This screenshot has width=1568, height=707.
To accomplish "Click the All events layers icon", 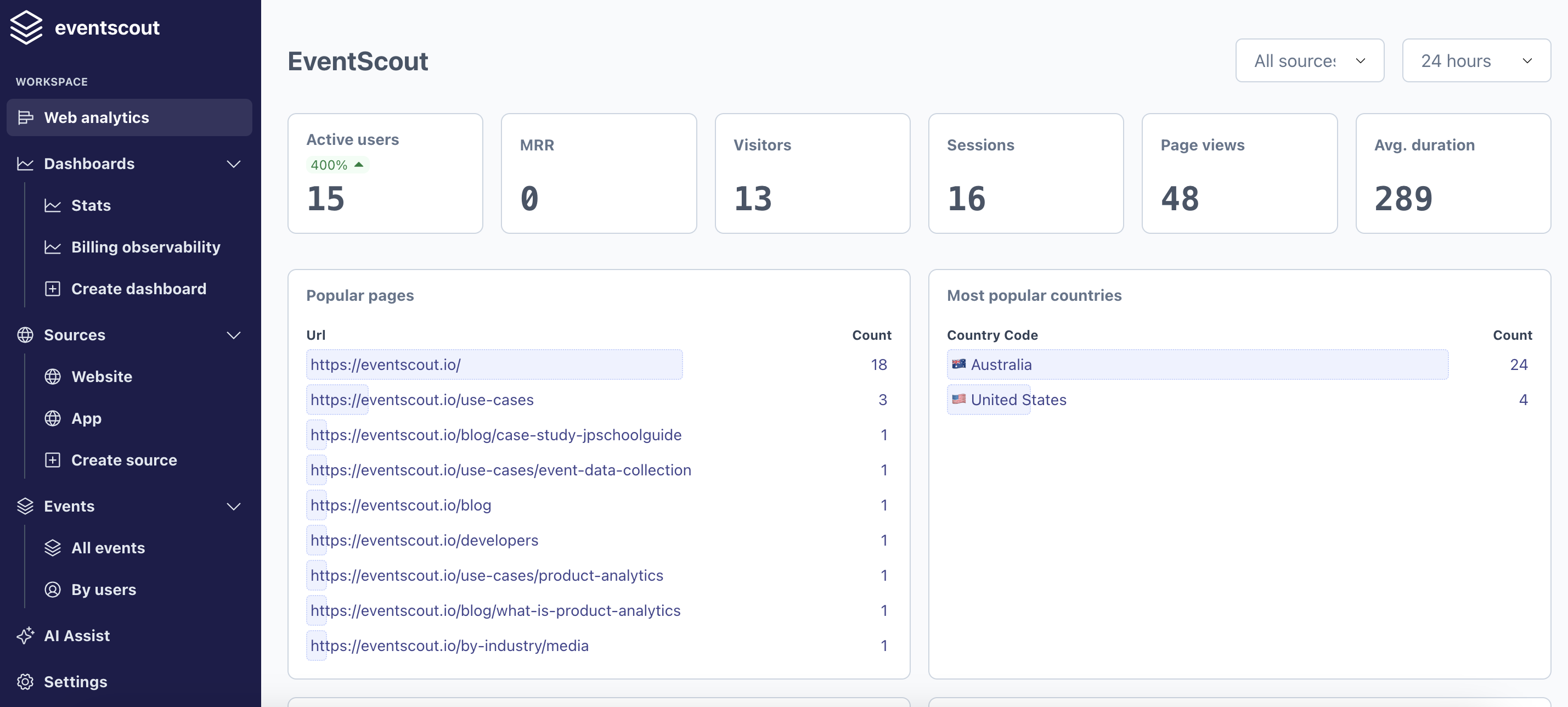I will click(x=53, y=548).
